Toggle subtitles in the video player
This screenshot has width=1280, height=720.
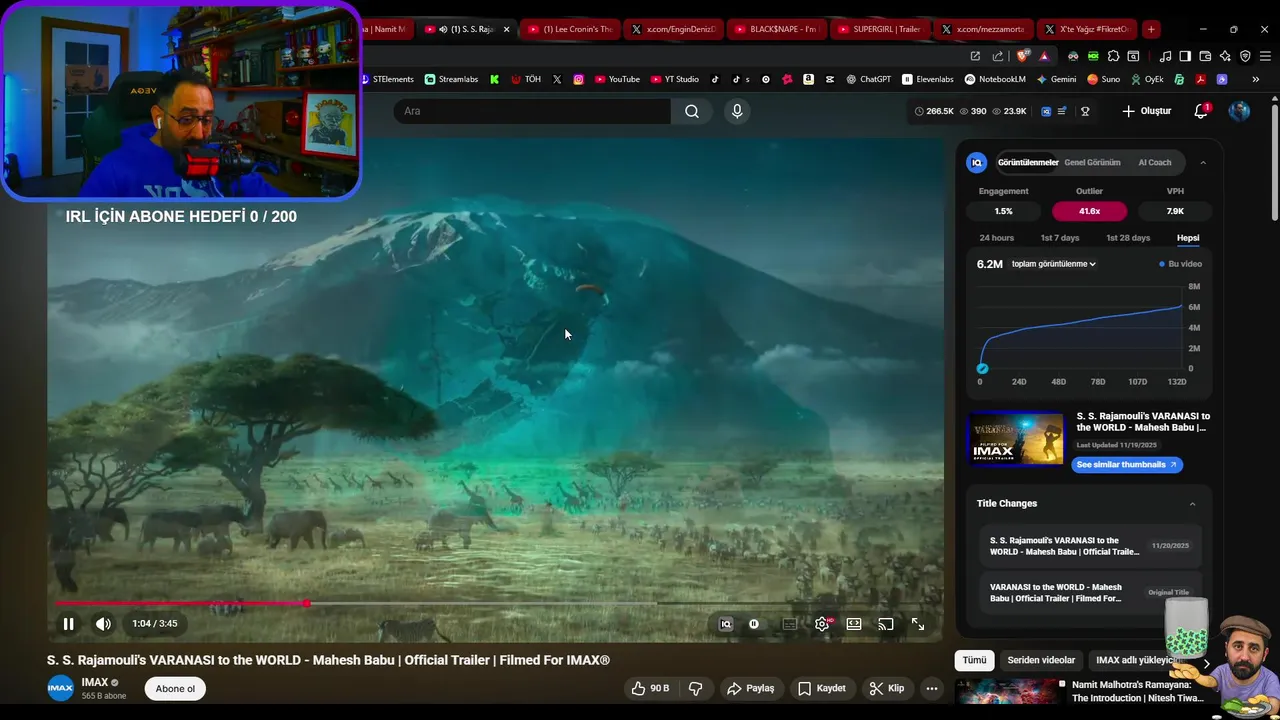(790, 624)
